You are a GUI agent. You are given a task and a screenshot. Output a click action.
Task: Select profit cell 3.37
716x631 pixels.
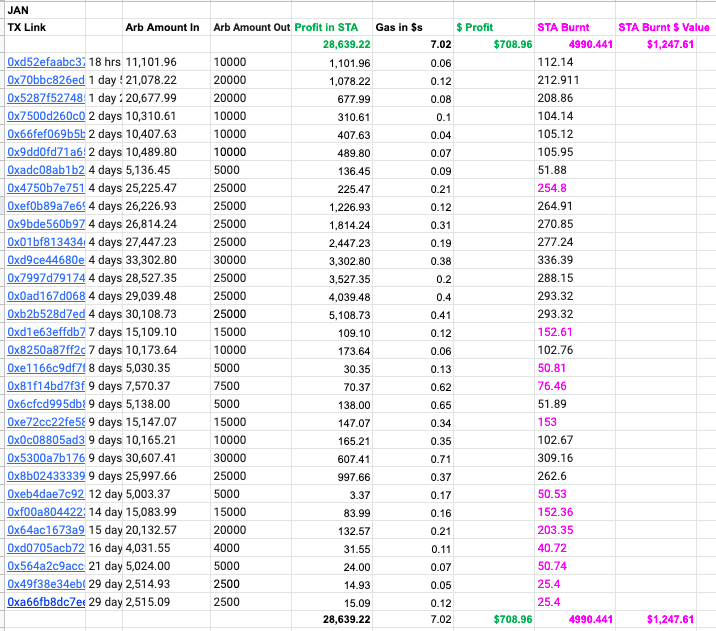(x=332, y=494)
